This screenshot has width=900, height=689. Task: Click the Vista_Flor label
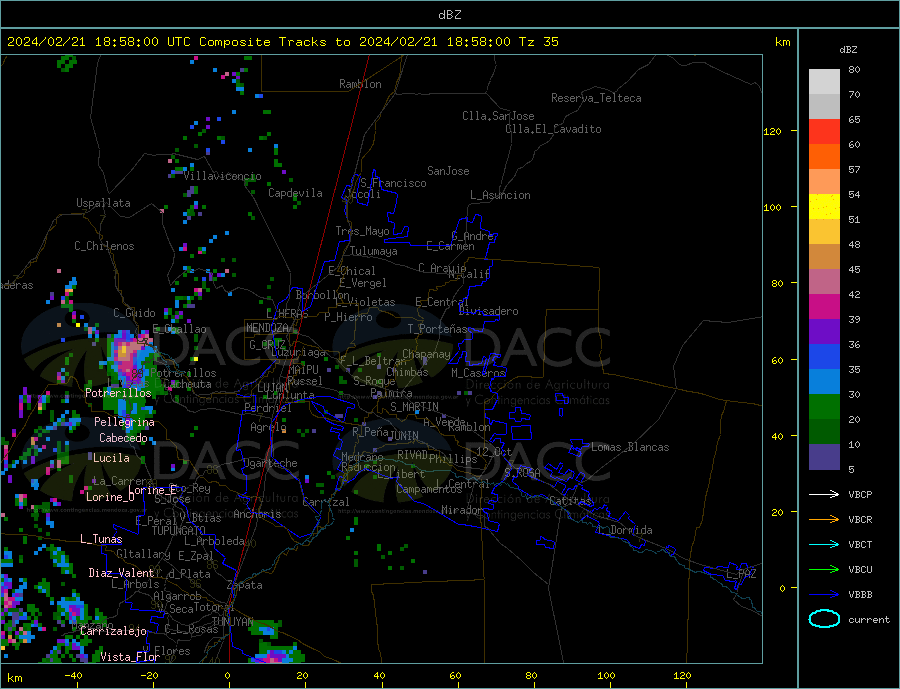[x=130, y=657]
